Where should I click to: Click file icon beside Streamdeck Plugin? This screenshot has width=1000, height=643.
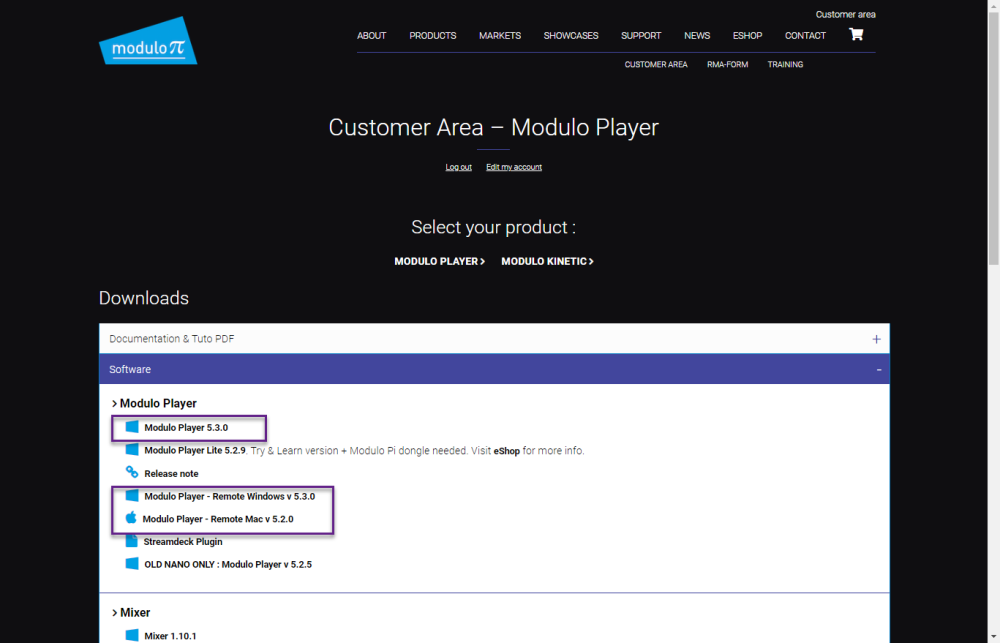[131, 541]
